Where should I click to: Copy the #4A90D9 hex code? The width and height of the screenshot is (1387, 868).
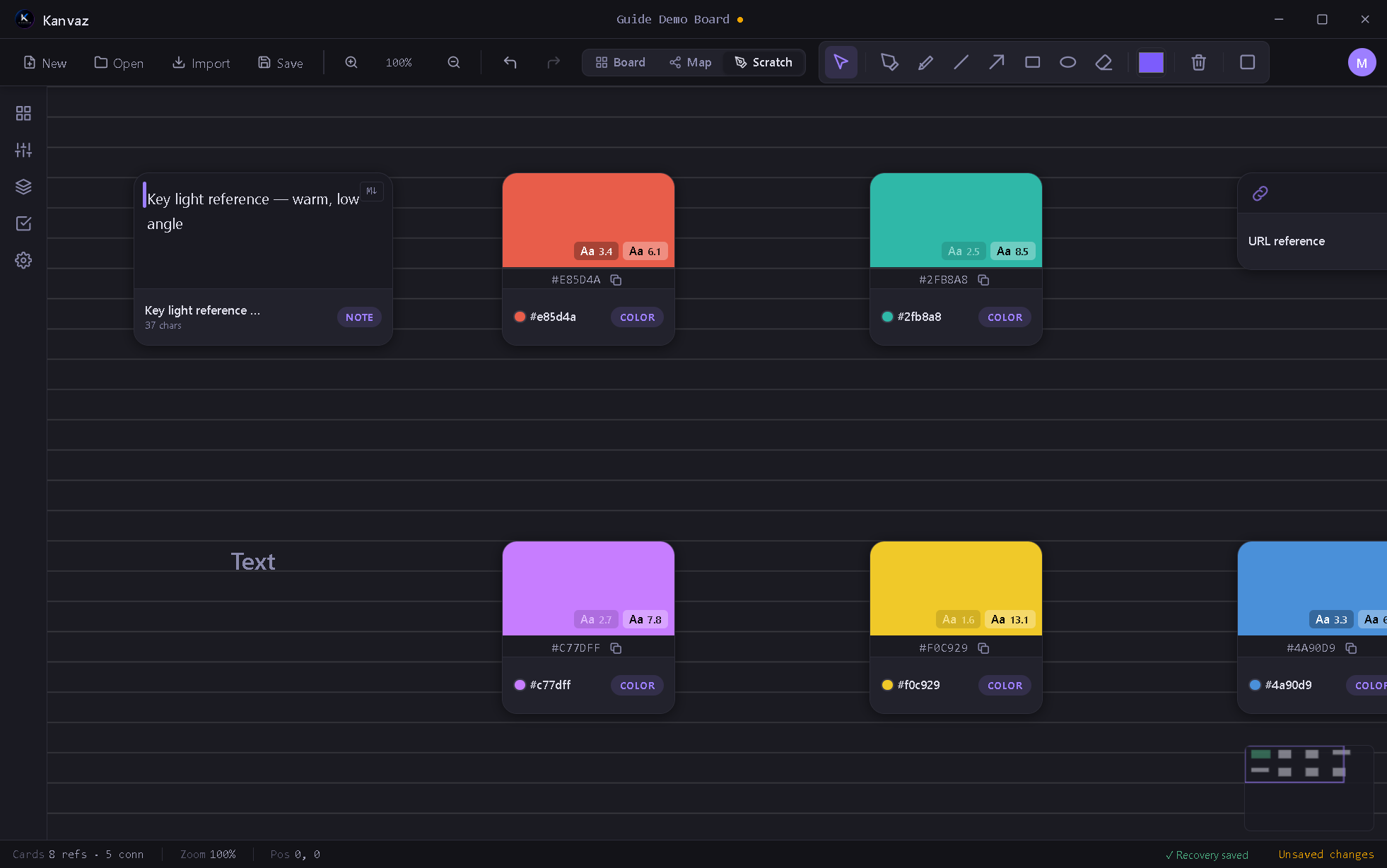(x=1351, y=648)
